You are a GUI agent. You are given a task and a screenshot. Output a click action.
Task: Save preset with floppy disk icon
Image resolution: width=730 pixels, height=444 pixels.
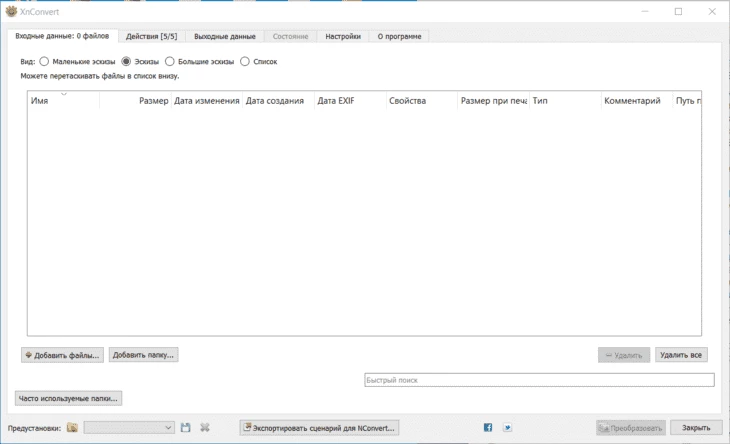pos(185,427)
